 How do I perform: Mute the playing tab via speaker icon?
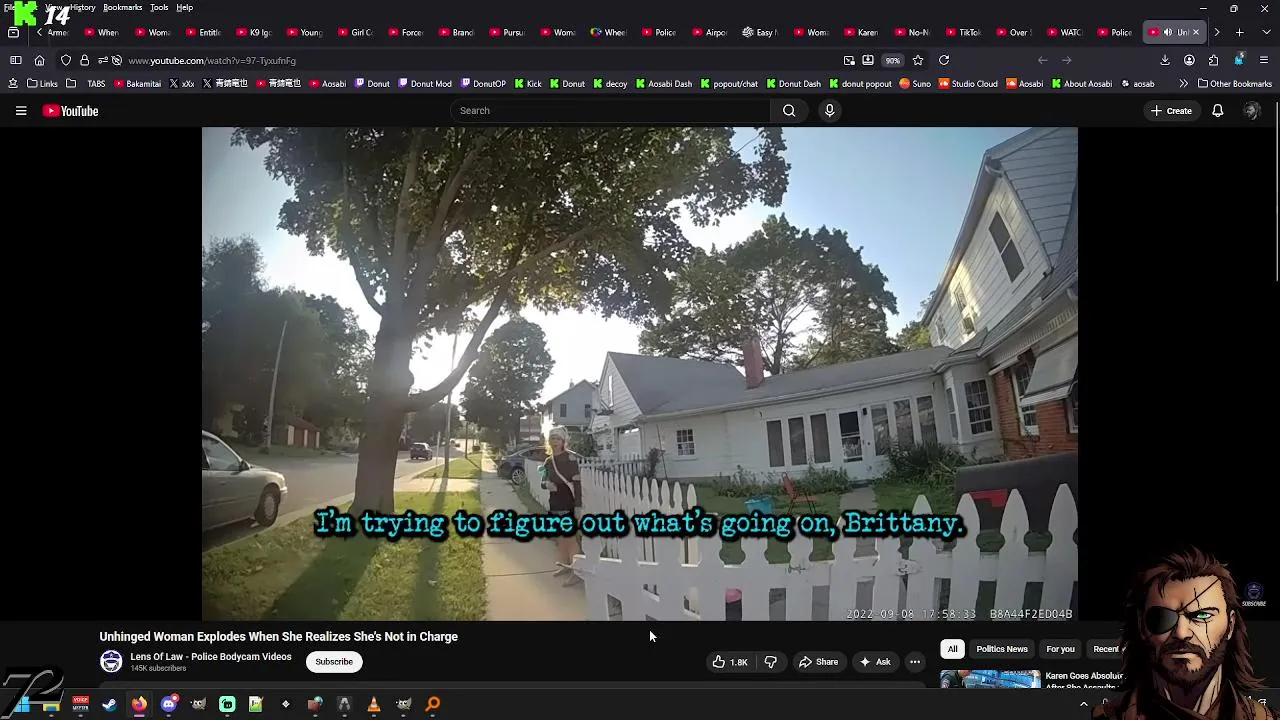[1167, 32]
